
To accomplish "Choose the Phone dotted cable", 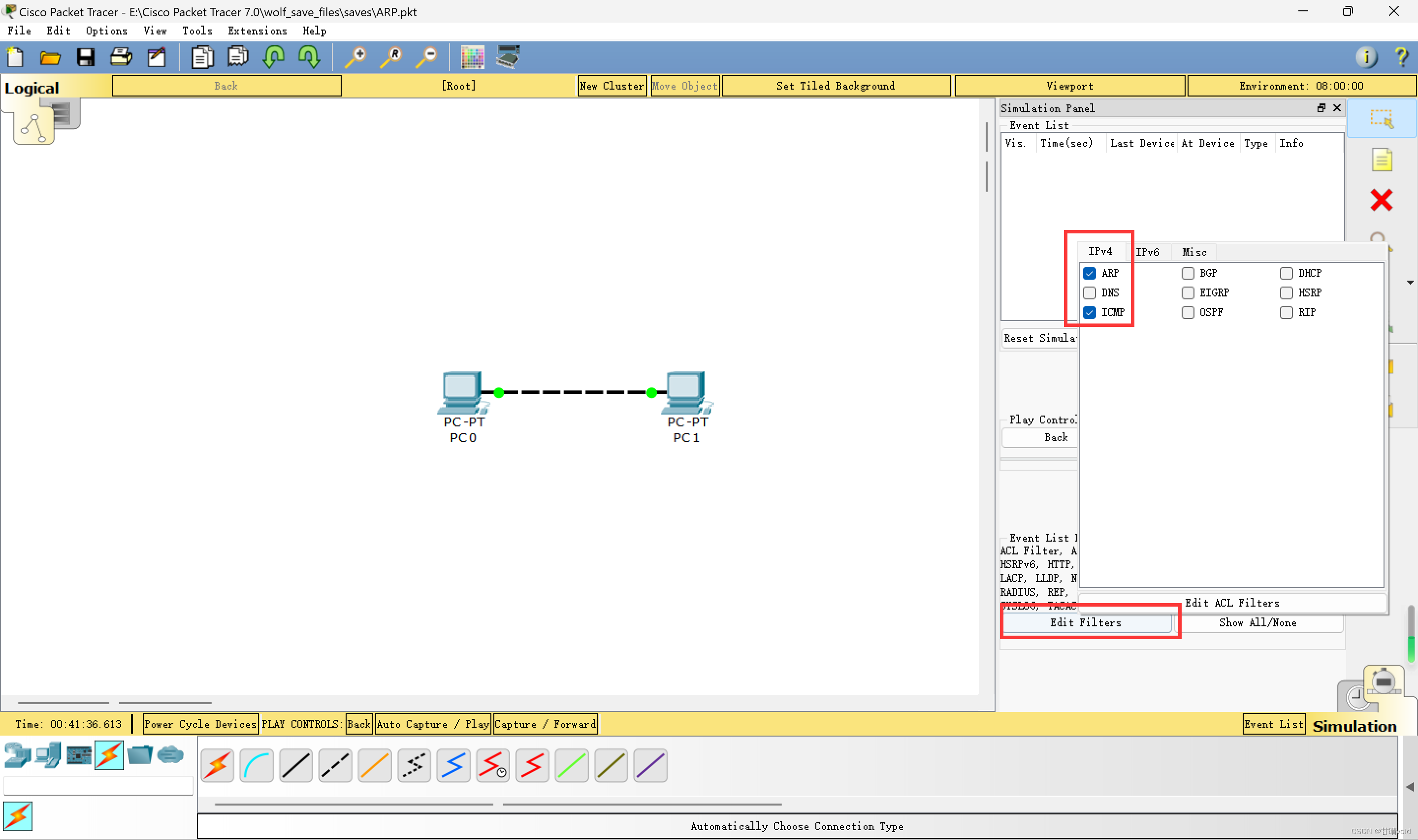I will point(414,765).
